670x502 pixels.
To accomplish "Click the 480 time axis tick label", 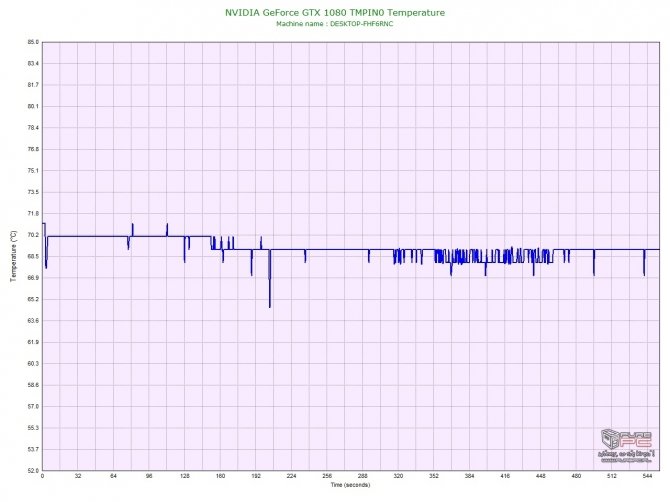I will tap(576, 476).
